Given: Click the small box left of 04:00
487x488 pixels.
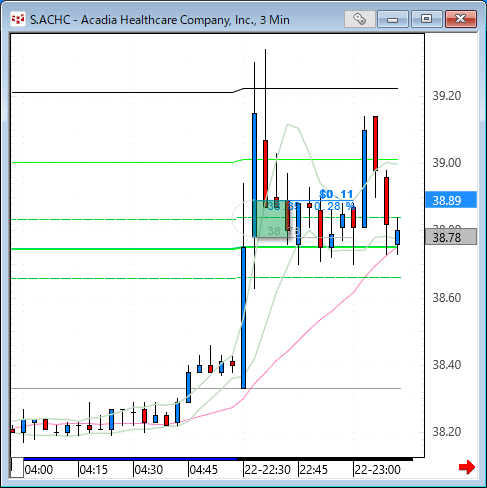Looking at the screenshot, I should click(17, 468).
